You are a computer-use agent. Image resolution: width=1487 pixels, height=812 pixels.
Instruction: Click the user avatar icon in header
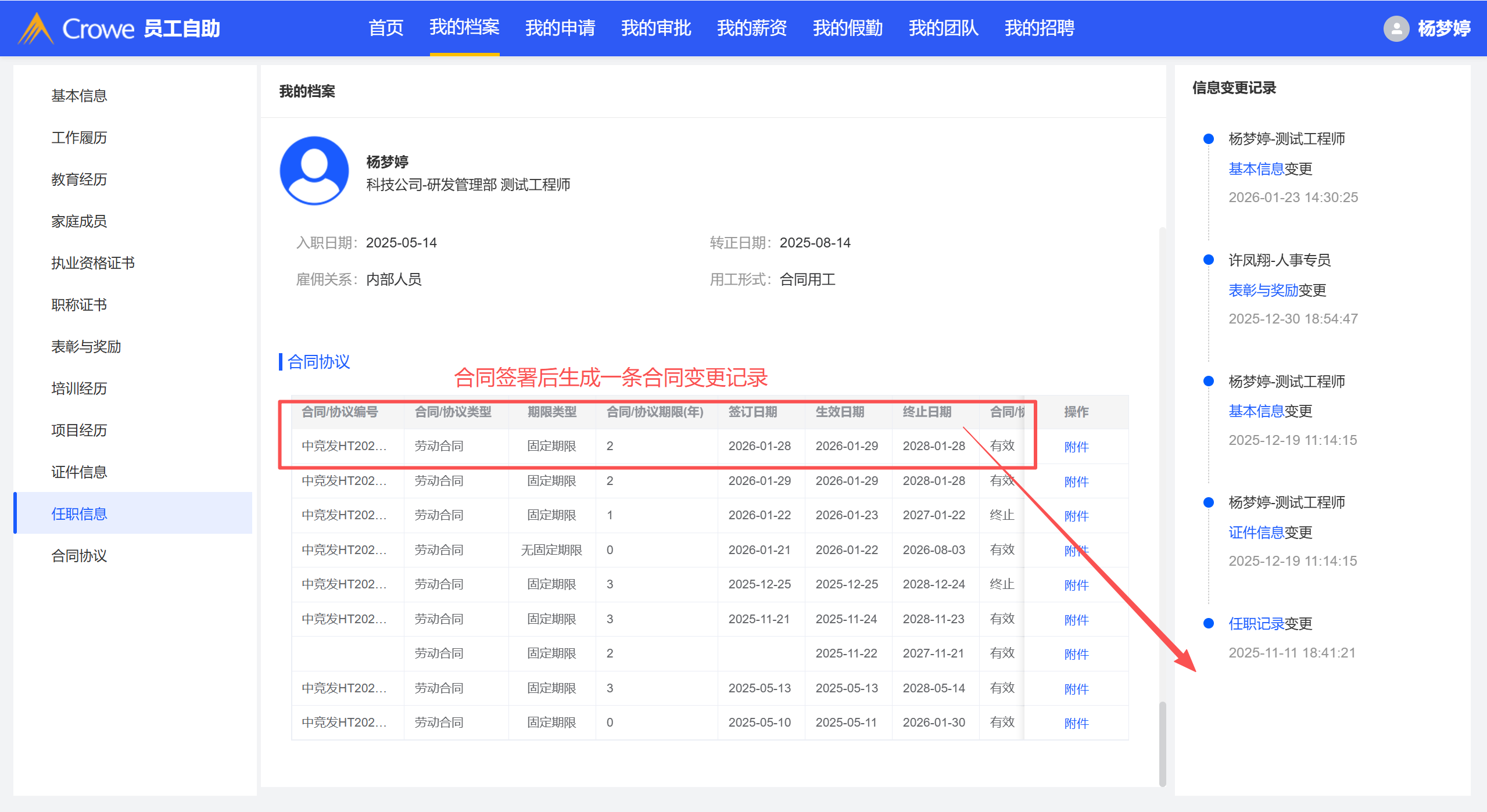pos(1396,28)
